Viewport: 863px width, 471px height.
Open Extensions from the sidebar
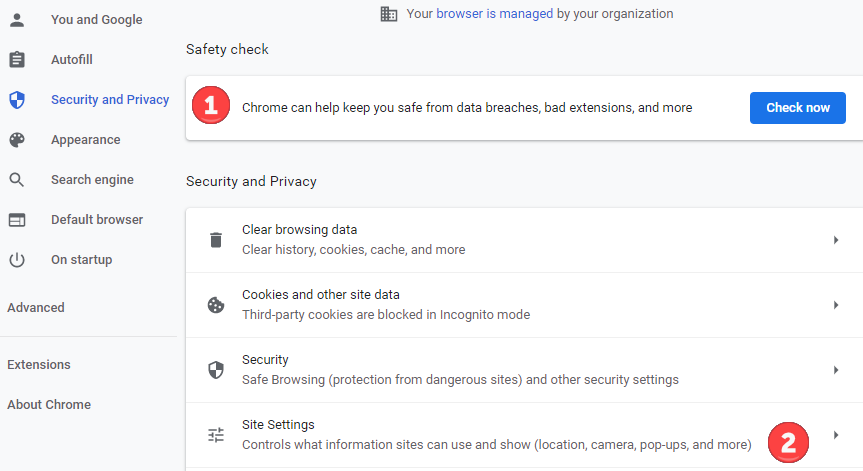pos(39,364)
